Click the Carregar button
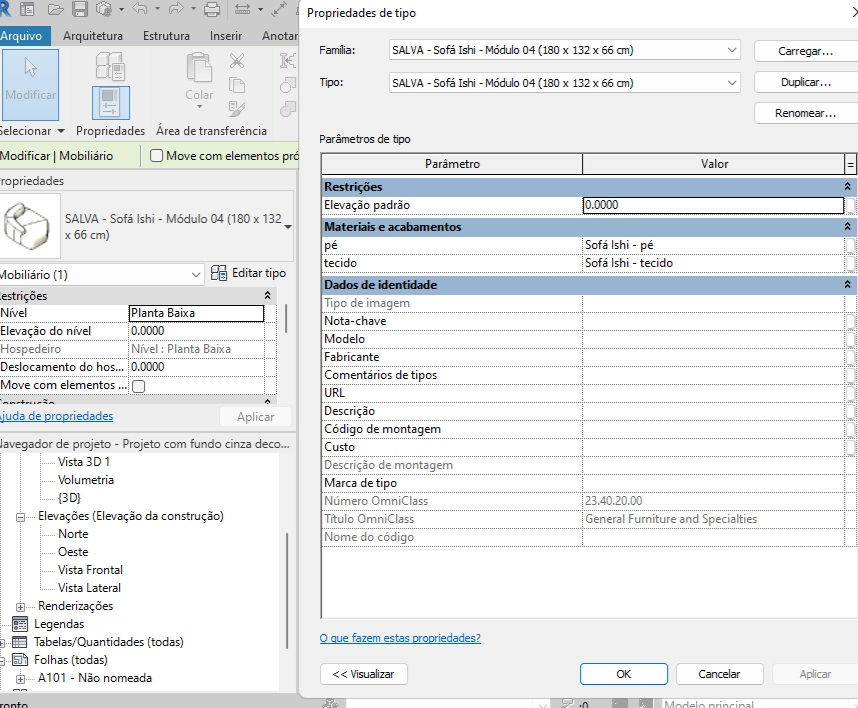Viewport: 858px width, 708px height. pyautogui.click(x=805, y=51)
